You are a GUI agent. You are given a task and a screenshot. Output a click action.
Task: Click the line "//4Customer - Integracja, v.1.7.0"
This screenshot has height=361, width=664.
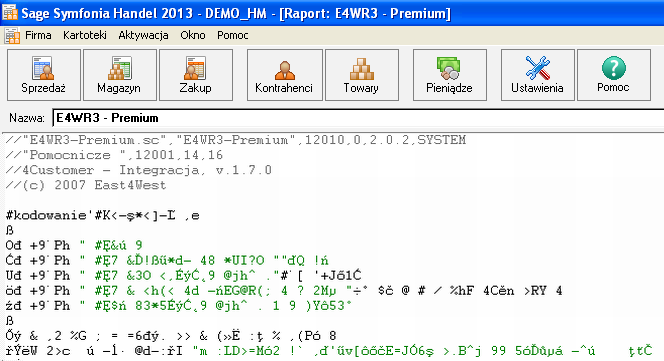click(138, 170)
